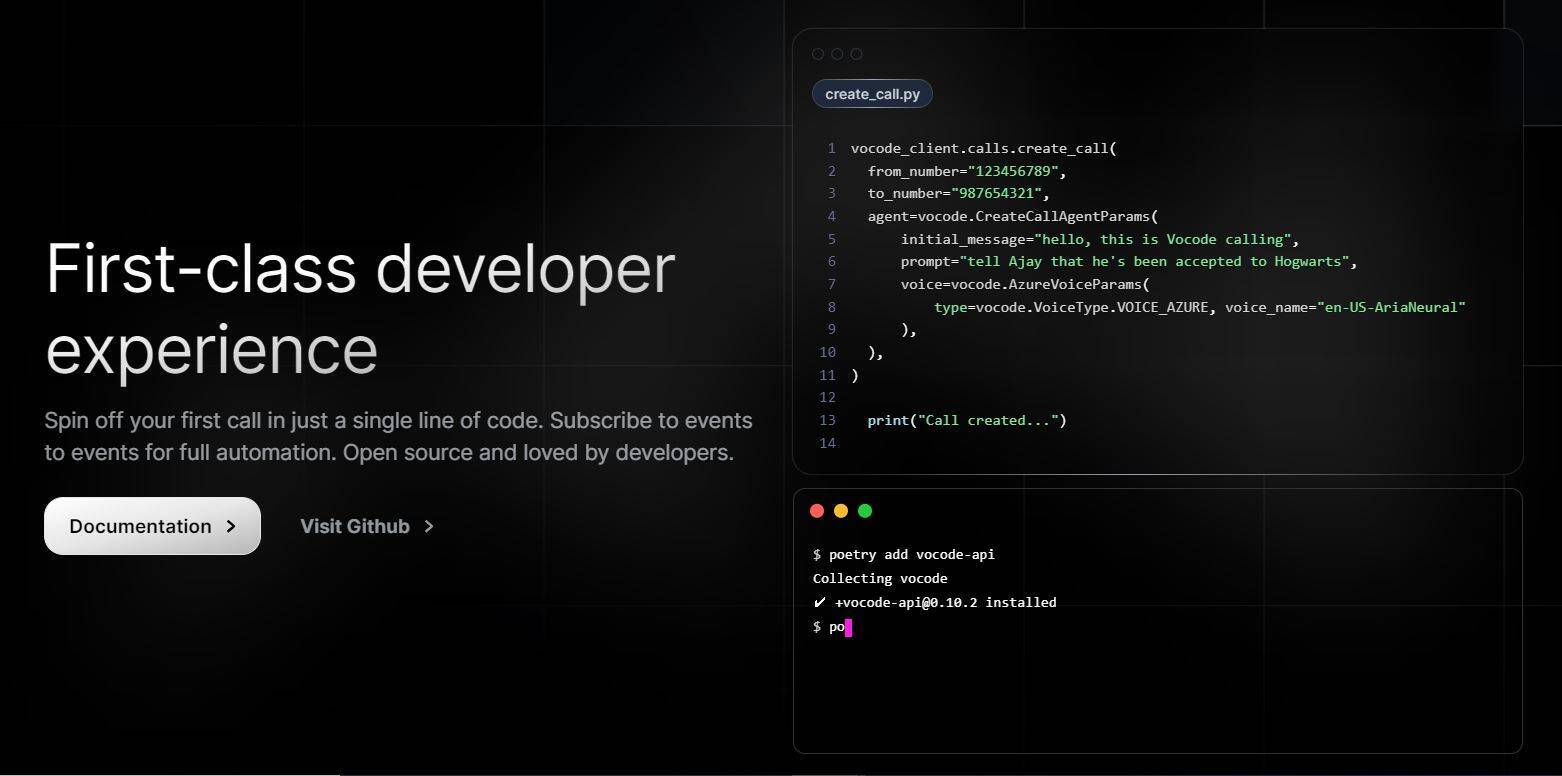The width and height of the screenshot is (1562, 776).
Task: Click the "en-US-AriaNeural" voice name string
Action: [x=1391, y=307]
